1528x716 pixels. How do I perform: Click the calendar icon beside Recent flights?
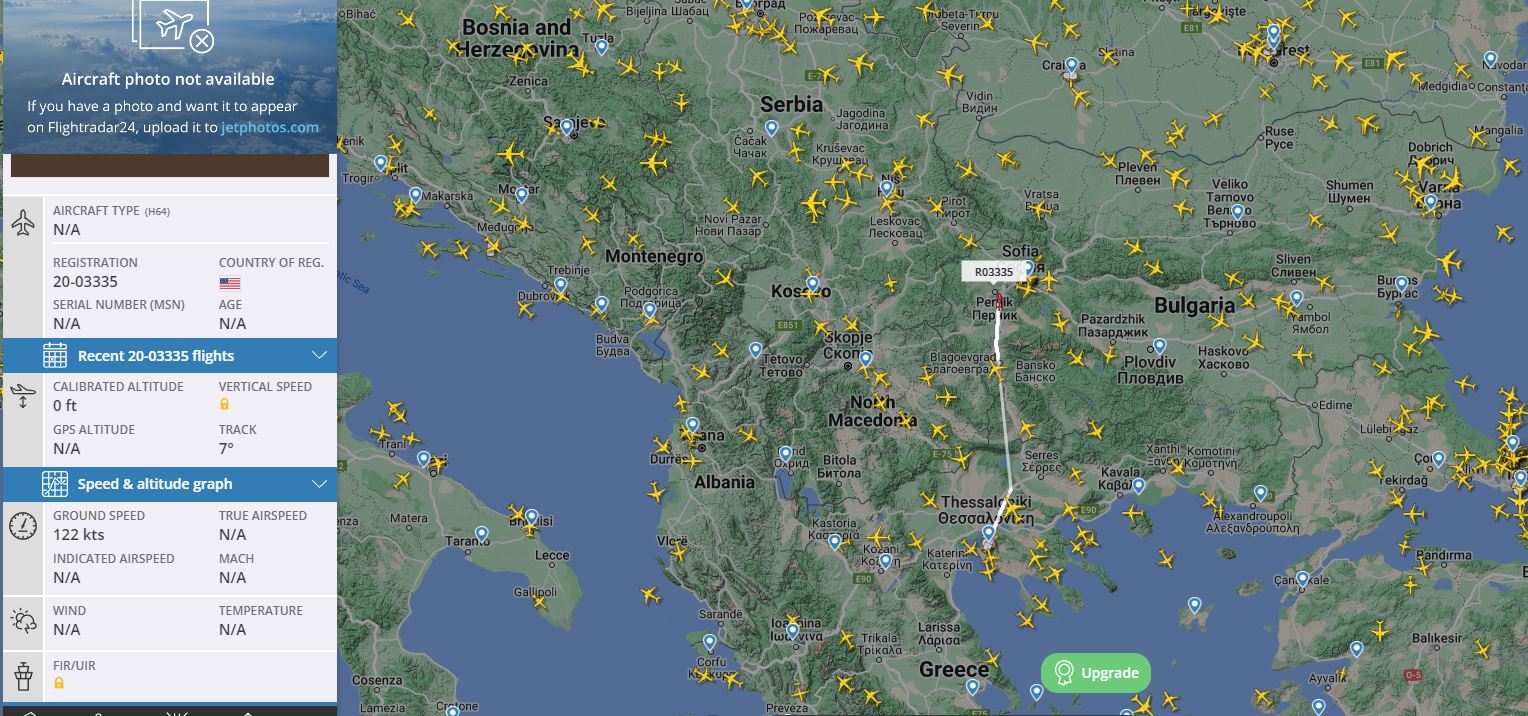click(55, 355)
